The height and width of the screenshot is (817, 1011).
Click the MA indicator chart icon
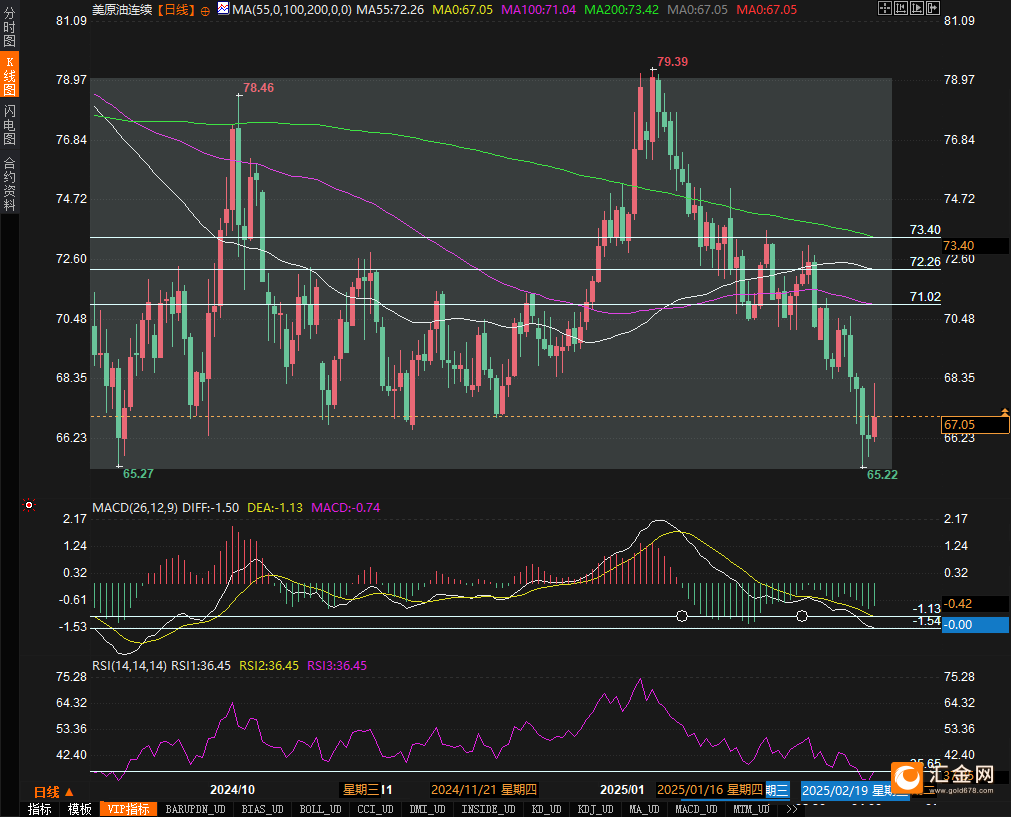click(x=223, y=8)
